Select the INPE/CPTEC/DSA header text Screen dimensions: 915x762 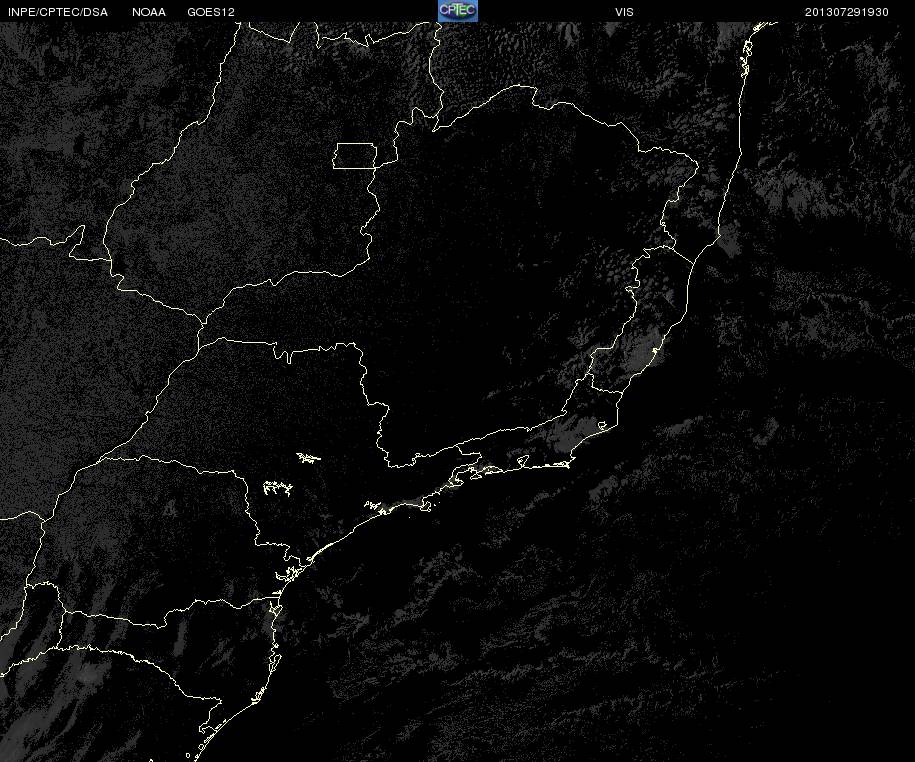tap(58, 12)
